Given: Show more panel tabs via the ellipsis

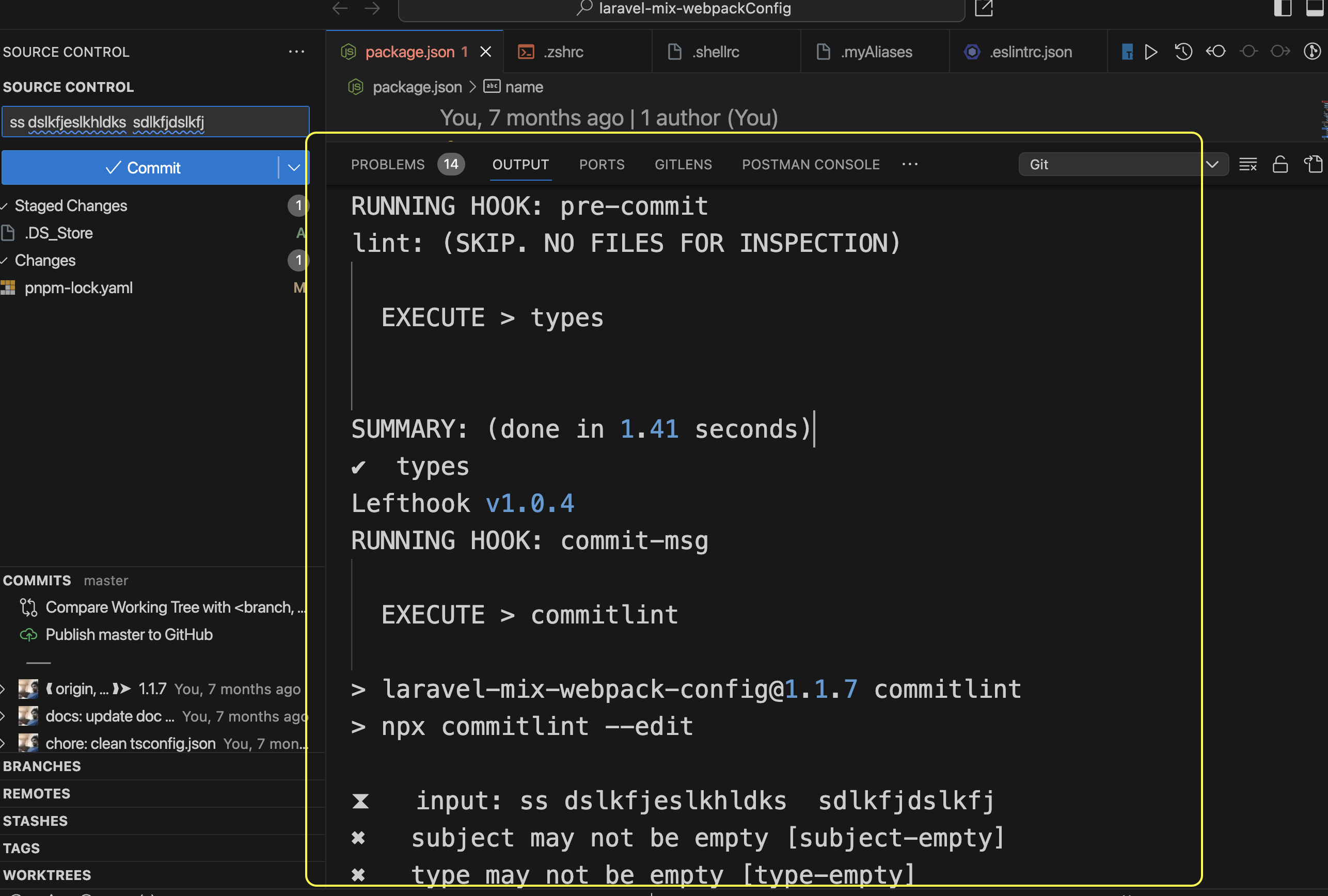Looking at the screenshot, I should click(909, 165).
